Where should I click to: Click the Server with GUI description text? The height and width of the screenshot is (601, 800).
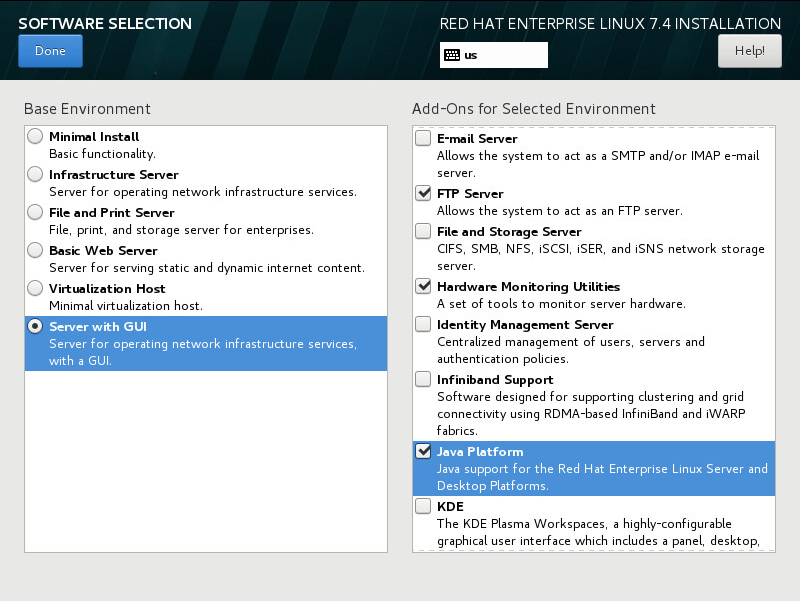pyautogui.click(x=203, y=352)
